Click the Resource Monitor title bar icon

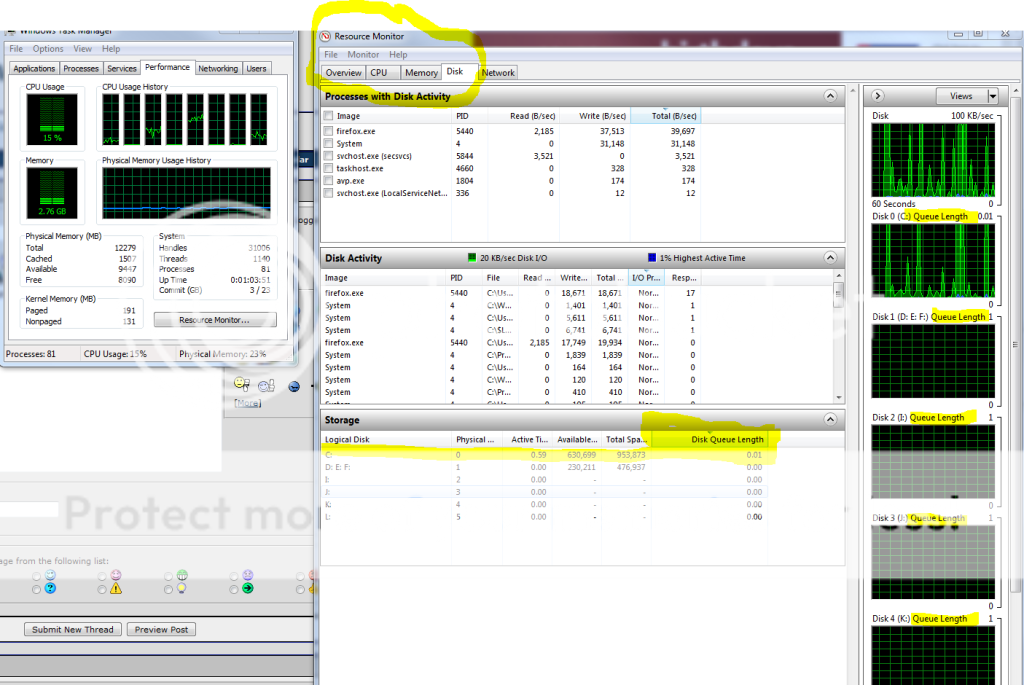pyautogui.click(x=325, y=36)
